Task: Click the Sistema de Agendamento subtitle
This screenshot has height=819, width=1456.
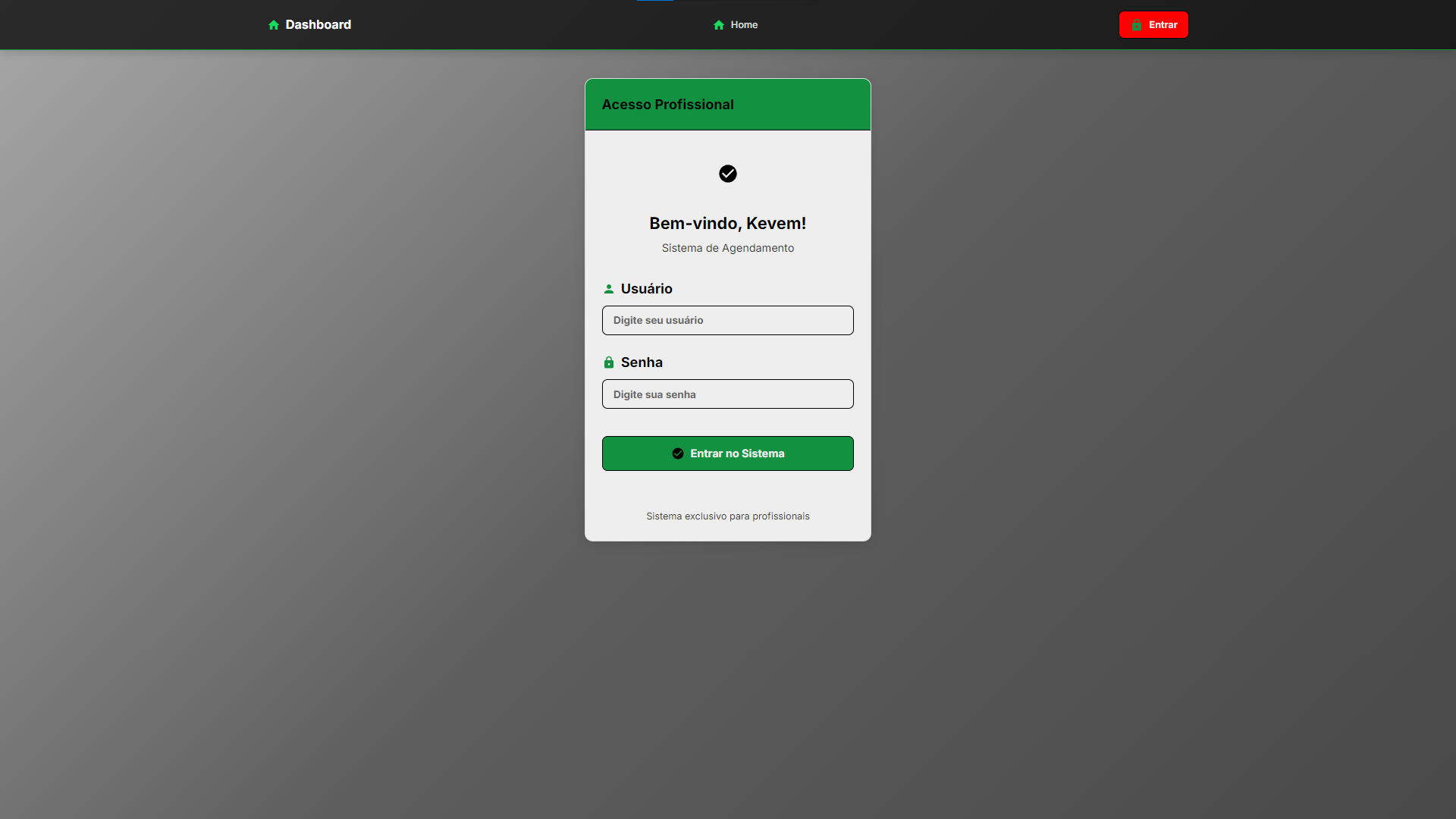Action: click(727, 248)
